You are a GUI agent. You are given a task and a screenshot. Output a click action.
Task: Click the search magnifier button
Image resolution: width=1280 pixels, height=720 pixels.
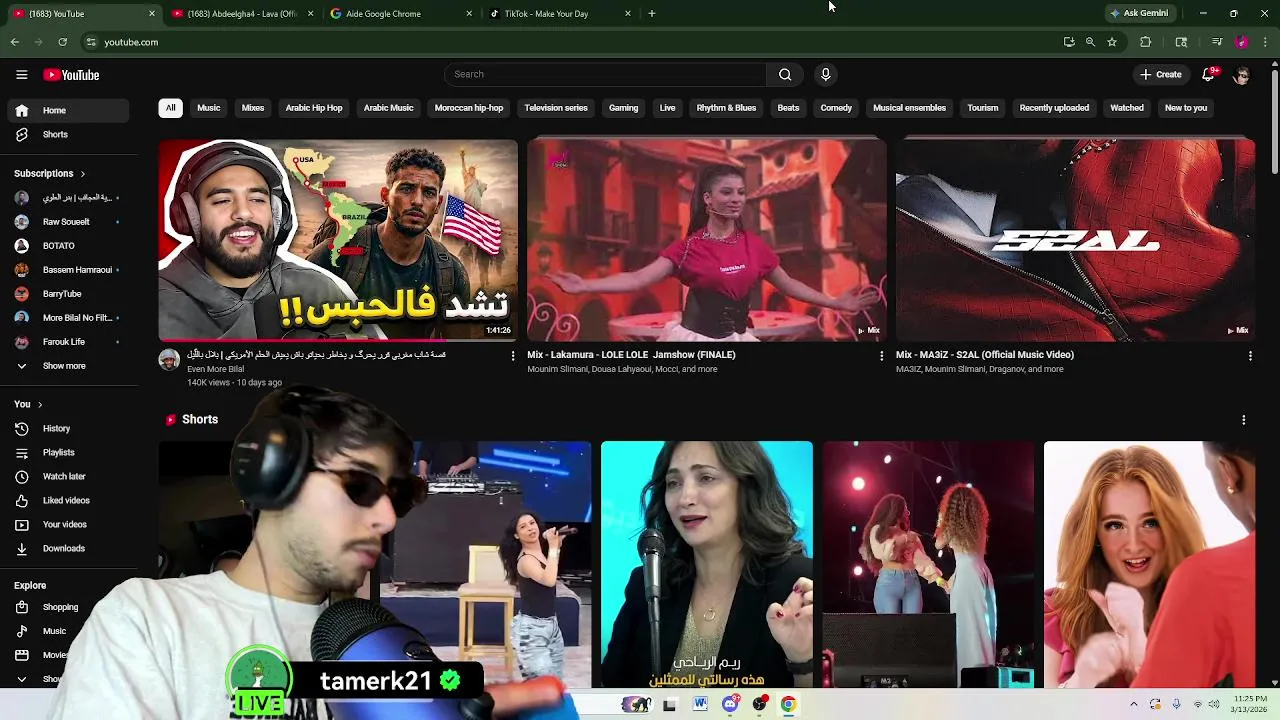(785, 74)
